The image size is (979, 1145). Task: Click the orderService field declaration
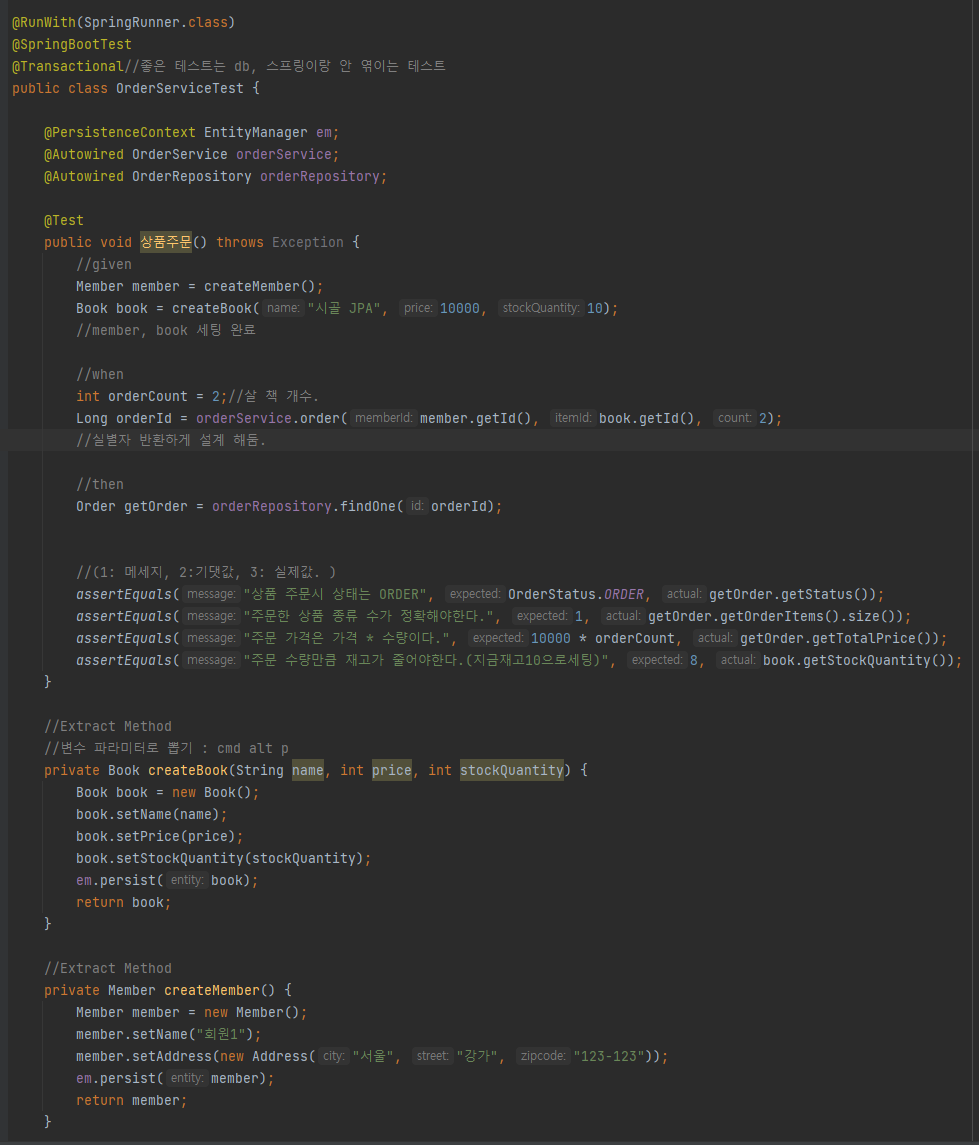tap(284, 155)
